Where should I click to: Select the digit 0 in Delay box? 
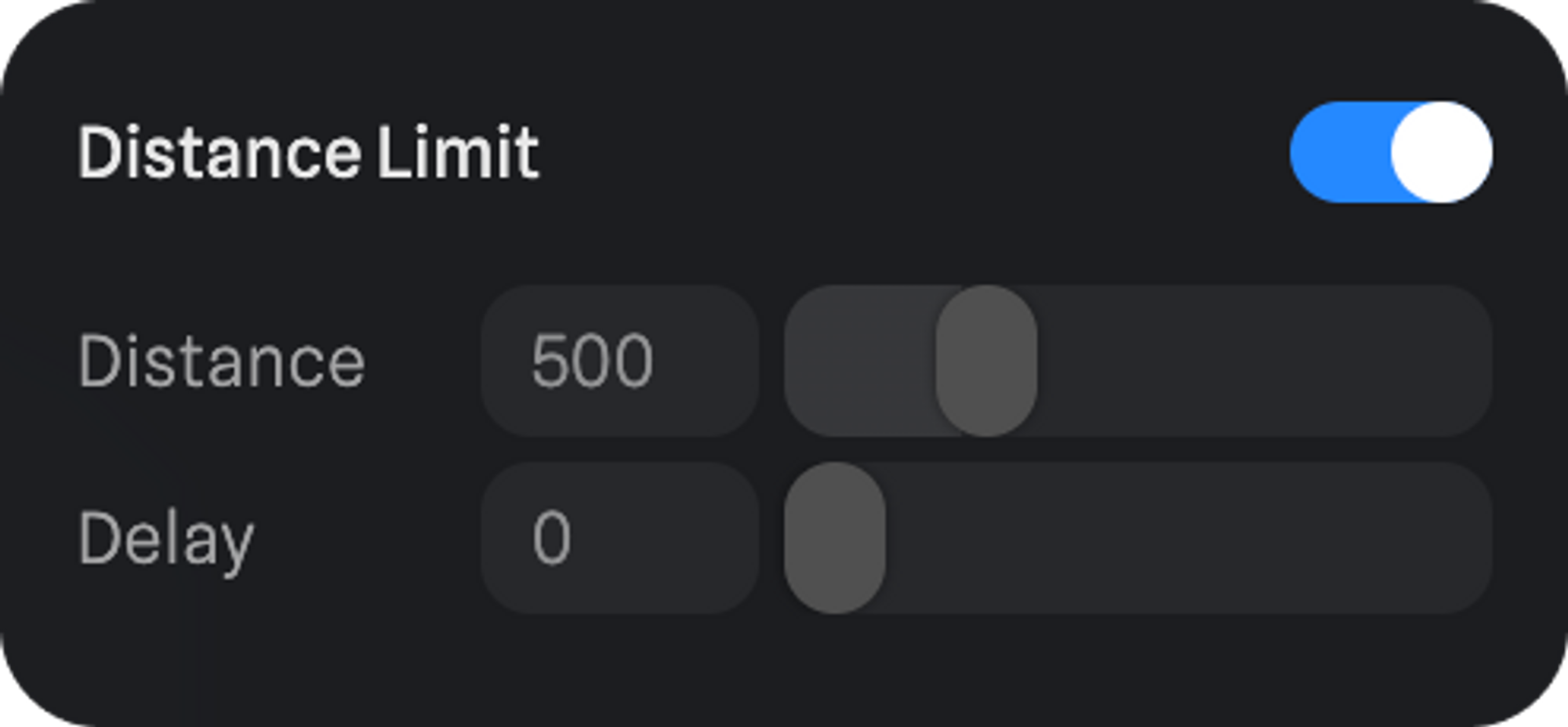[x=551, y=538]
